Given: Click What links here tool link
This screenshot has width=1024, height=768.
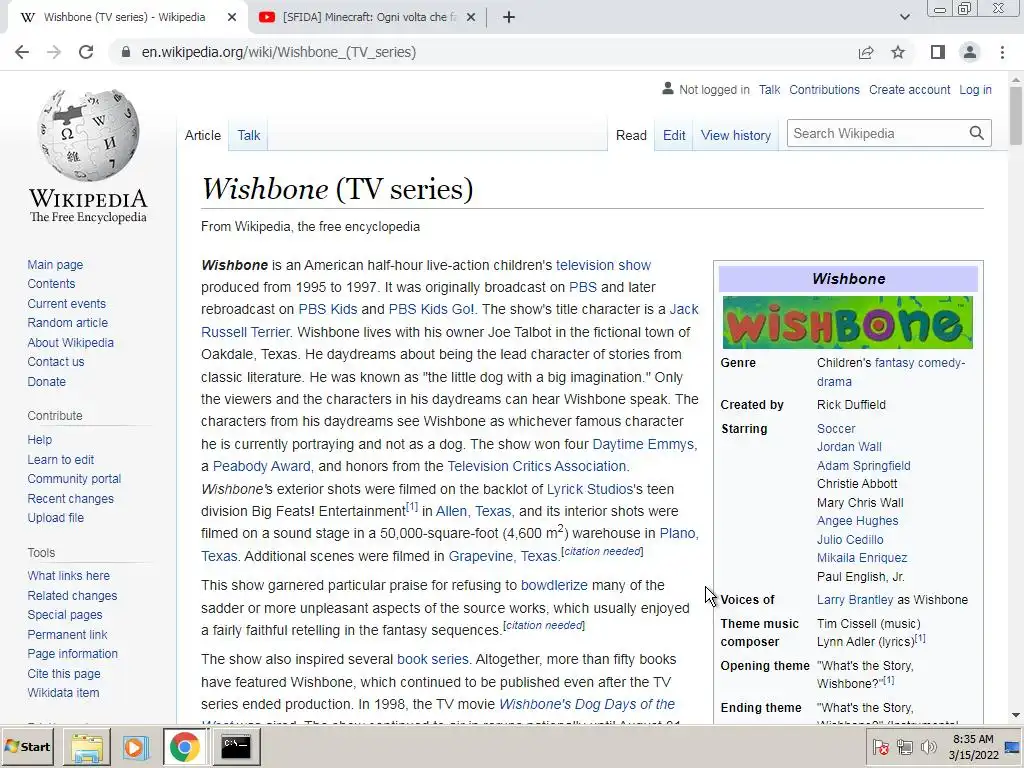Looking at the screenshot, I should point(69,575).
